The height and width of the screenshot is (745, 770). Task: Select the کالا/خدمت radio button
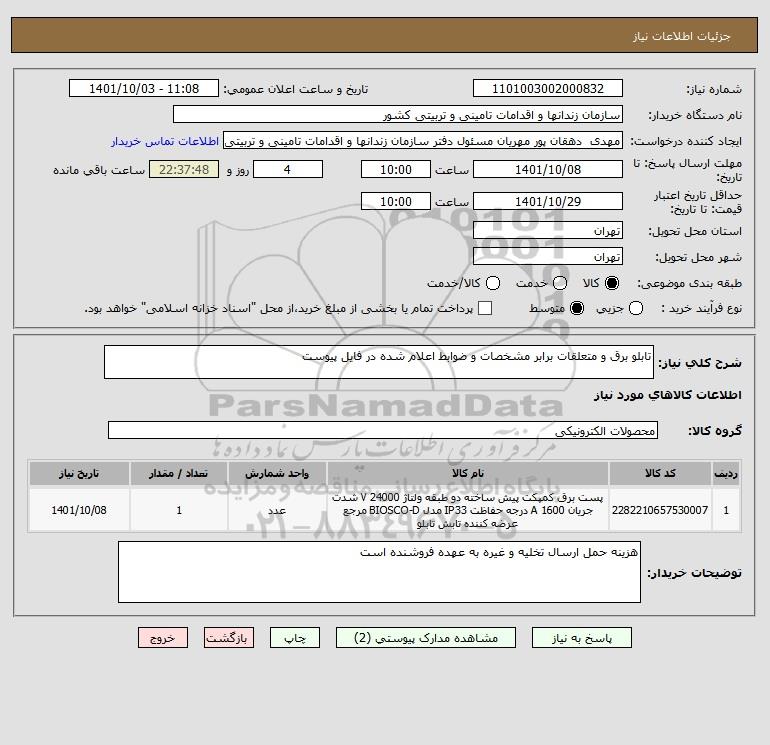pyautogui.click(x=493, y=283)
